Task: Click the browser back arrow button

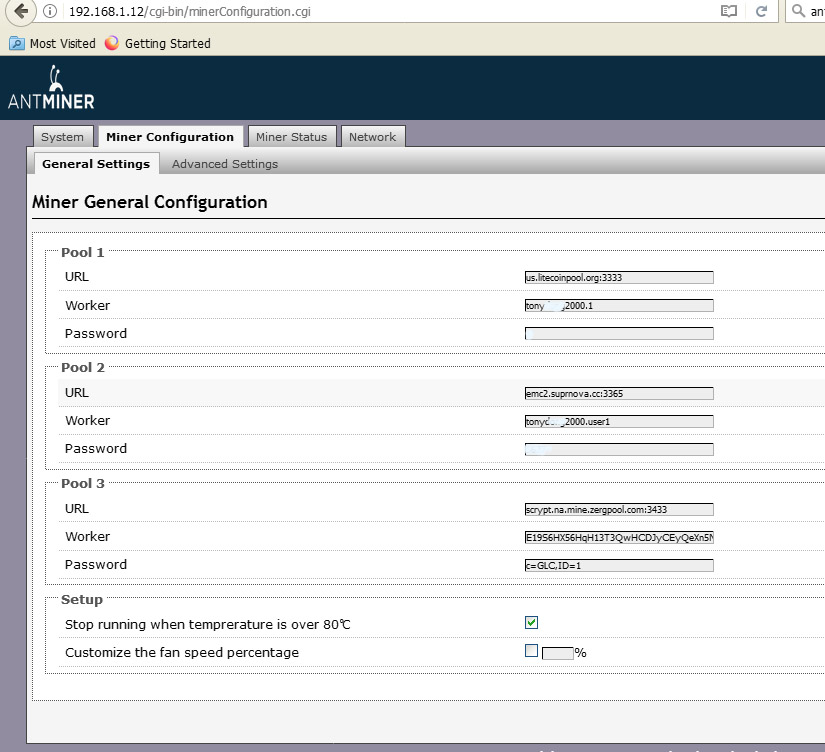Action: click(x=21, y=12)
